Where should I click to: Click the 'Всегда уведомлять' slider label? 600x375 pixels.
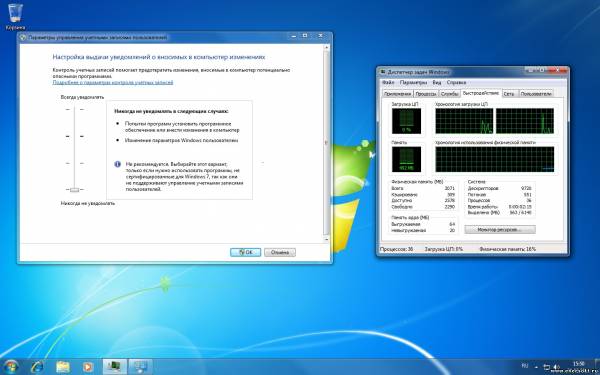pyautogui.click(x=82, y=97)
